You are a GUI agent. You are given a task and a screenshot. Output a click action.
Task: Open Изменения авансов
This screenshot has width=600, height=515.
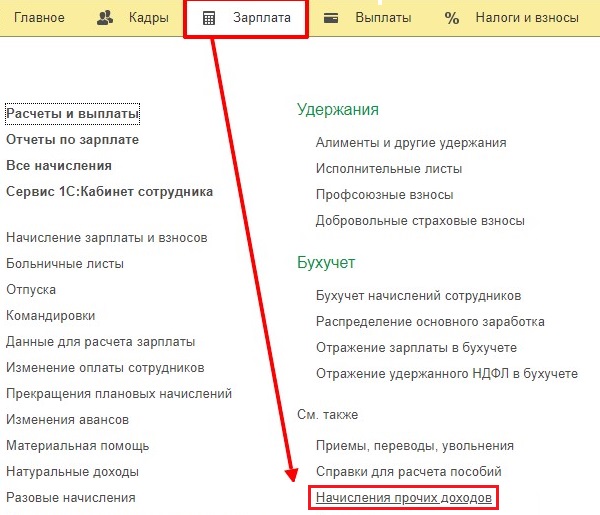point(67,420)
